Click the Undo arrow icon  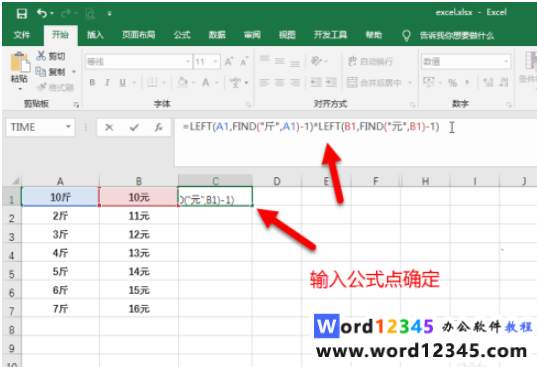(42, 13)
